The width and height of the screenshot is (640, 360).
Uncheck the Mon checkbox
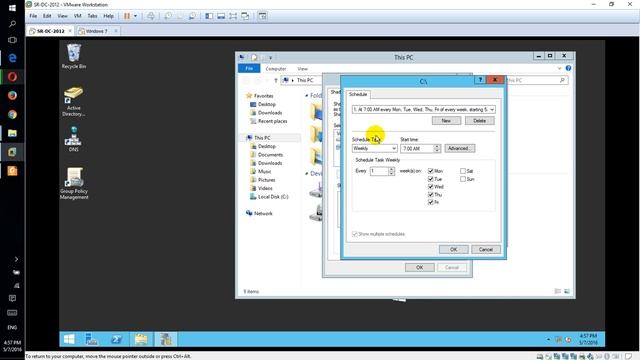click(x=431, y=171)
